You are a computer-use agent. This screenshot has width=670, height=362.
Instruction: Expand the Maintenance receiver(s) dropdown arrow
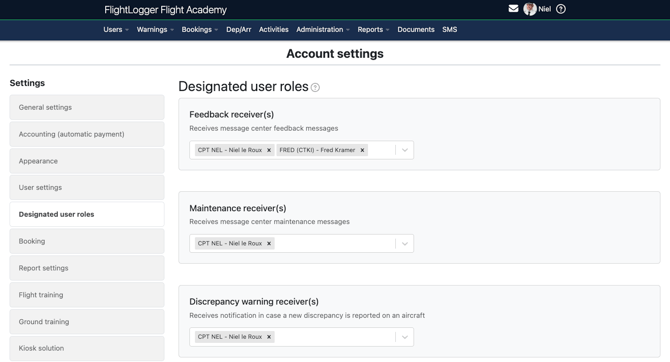[x=405, y=244]
